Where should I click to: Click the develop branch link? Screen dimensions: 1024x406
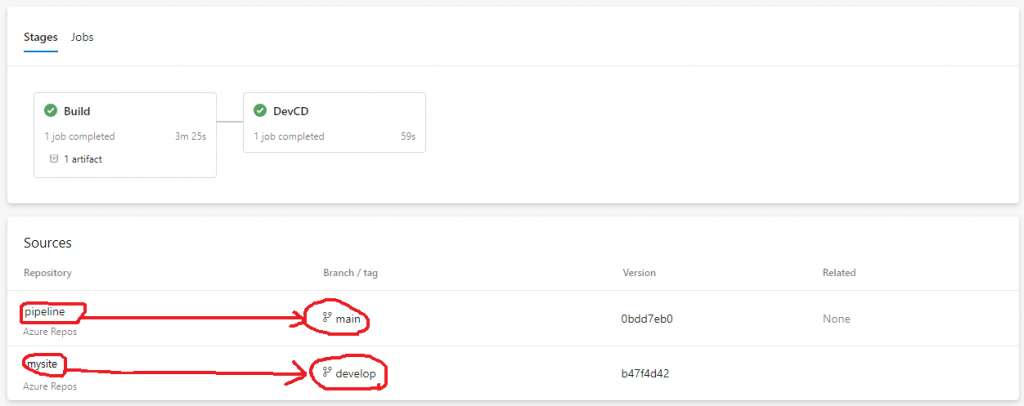tap(357, 374)
